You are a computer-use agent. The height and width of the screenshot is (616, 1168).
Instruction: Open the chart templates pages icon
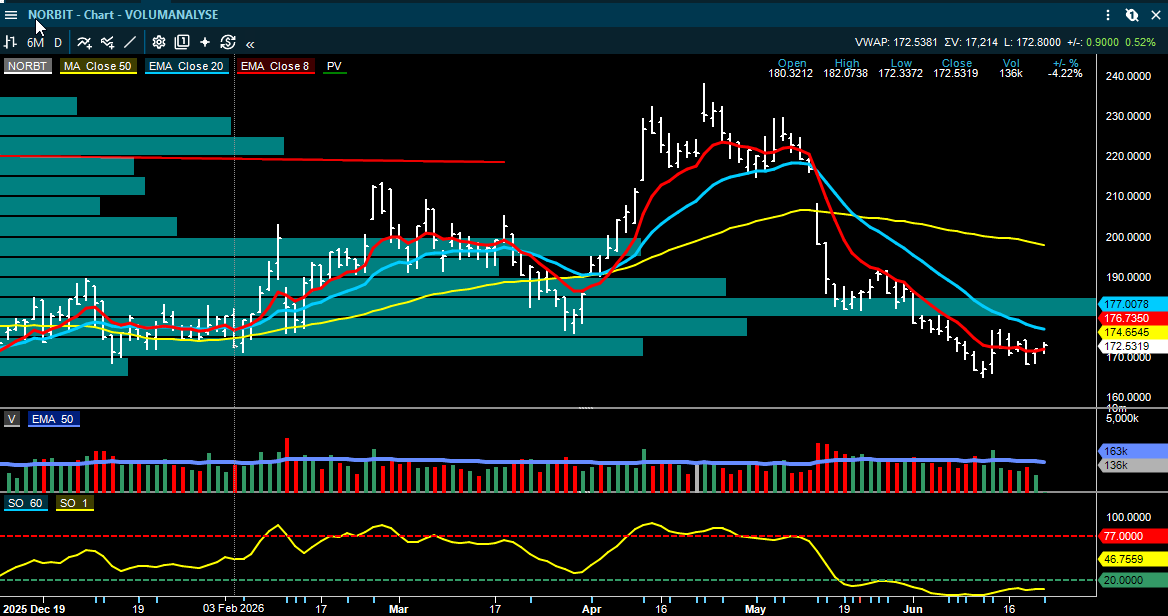pos(182,42)
